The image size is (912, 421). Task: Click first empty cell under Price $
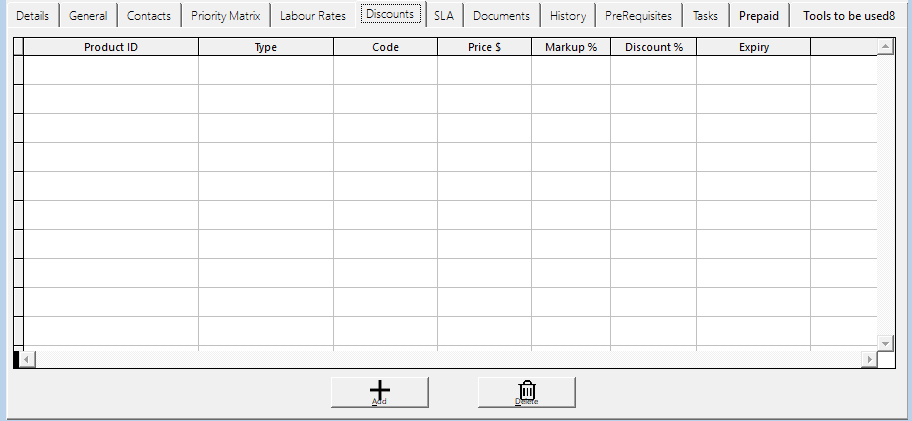[x=484, y=70]
